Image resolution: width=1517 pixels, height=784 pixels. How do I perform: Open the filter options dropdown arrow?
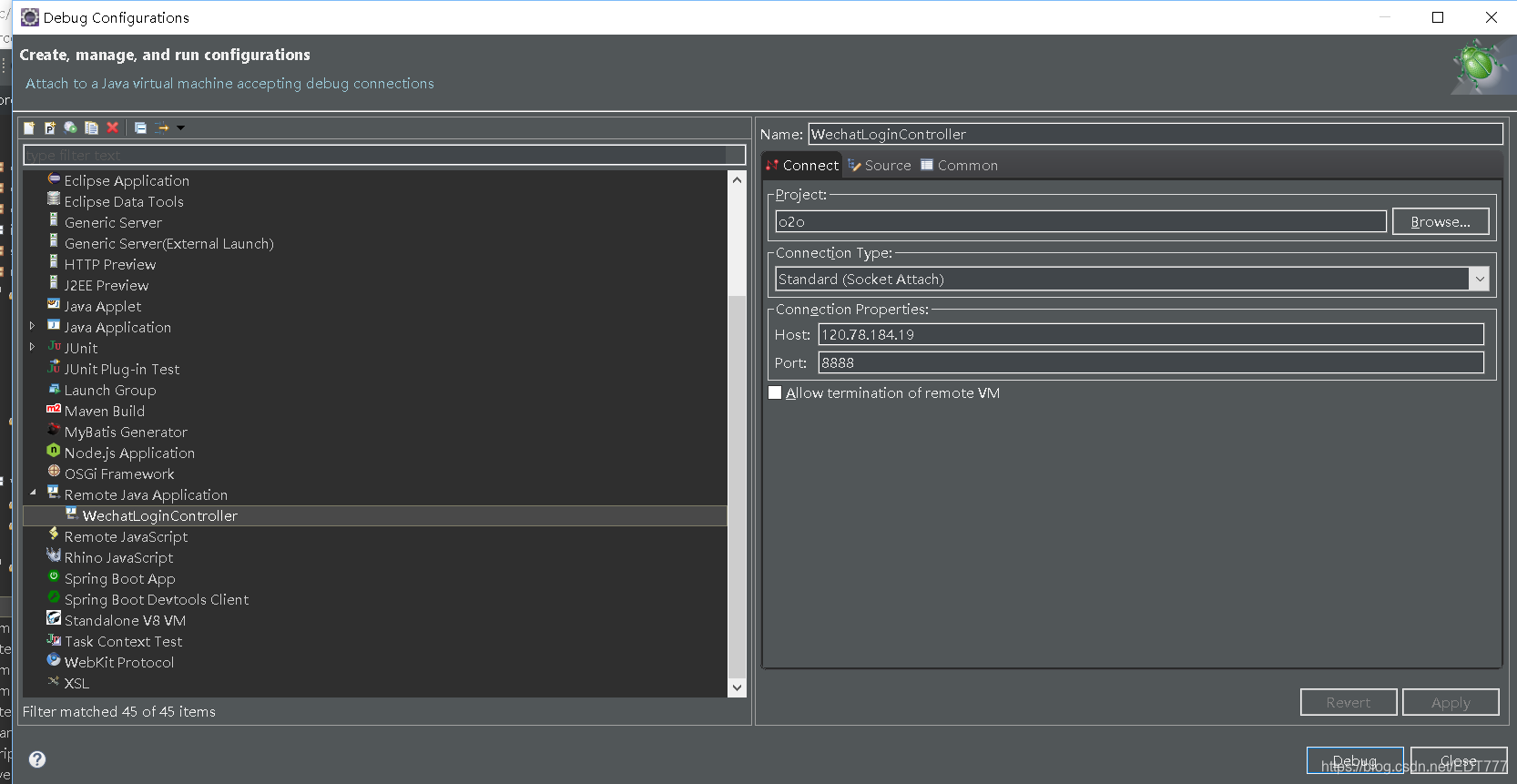(x=180, y=127)
